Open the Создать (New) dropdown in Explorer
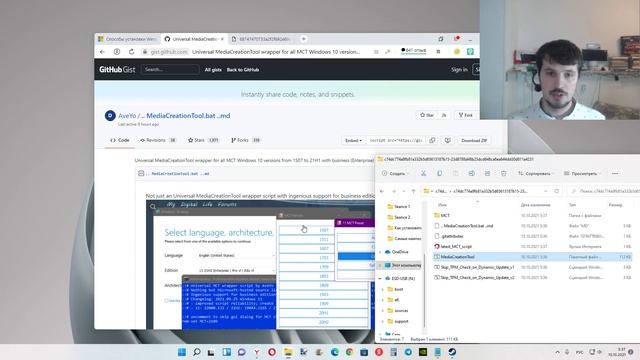 coord(395,173)
